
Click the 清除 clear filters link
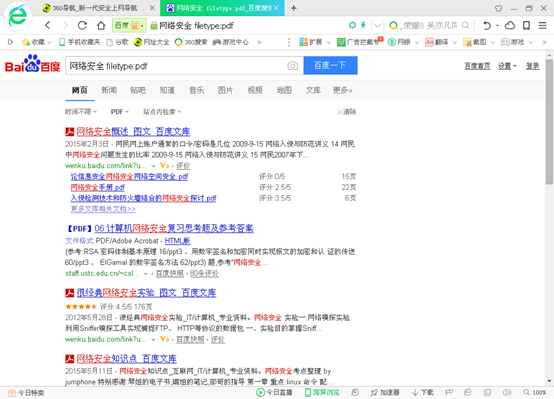[347, 112]
